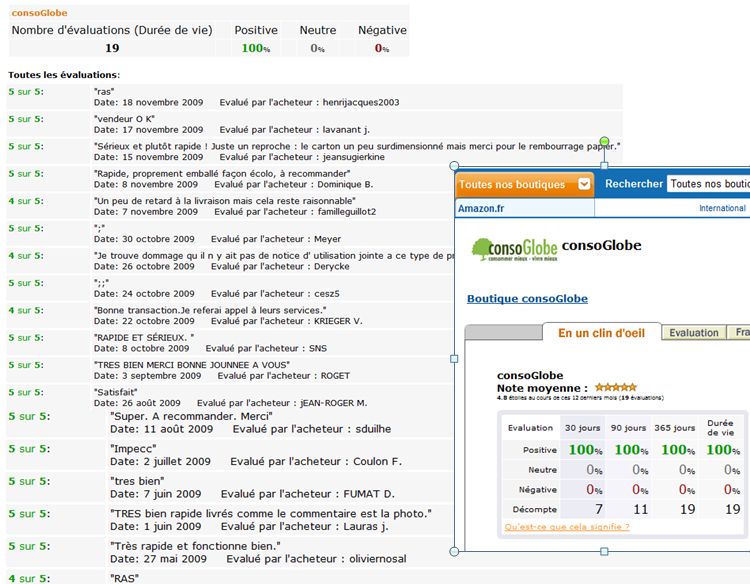
Task: Click the consoGlobe orange heading at top
Action: (x=39, y=13)
